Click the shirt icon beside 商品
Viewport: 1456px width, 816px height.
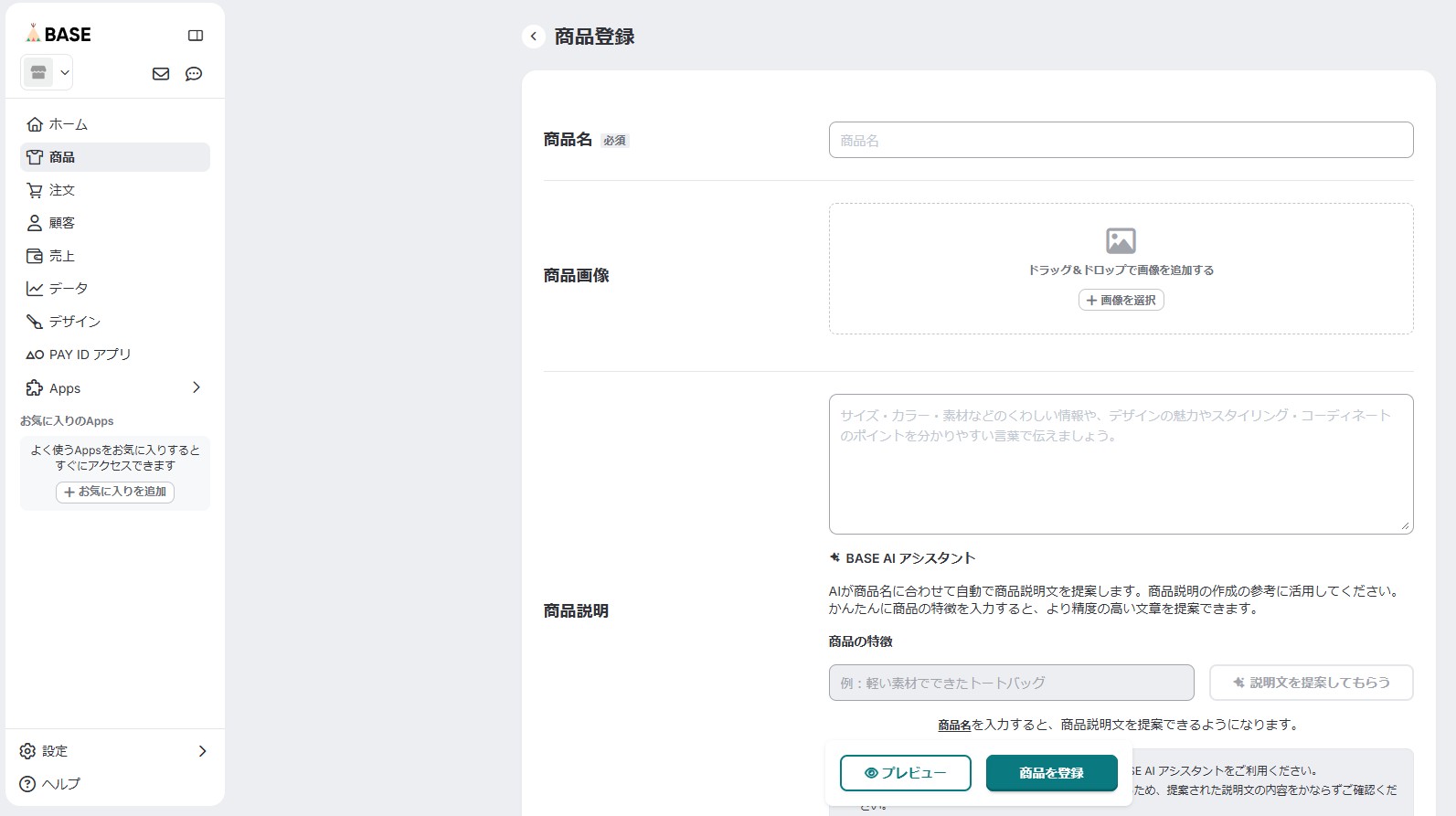click(x=35, y=157)
